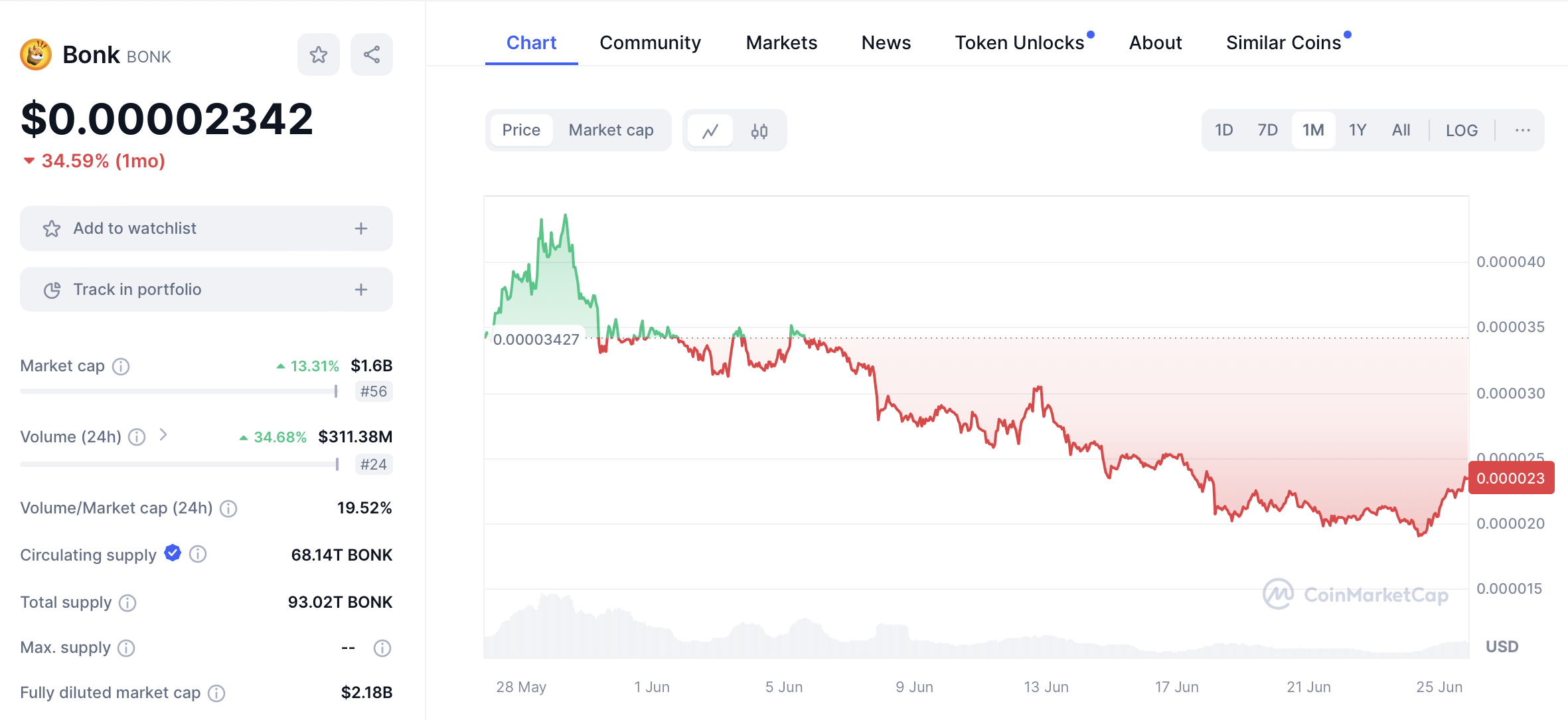Screen dimensions: 1568x720
Task: Toggle the LOG scale option
Action: click(x=1462, y=131)
